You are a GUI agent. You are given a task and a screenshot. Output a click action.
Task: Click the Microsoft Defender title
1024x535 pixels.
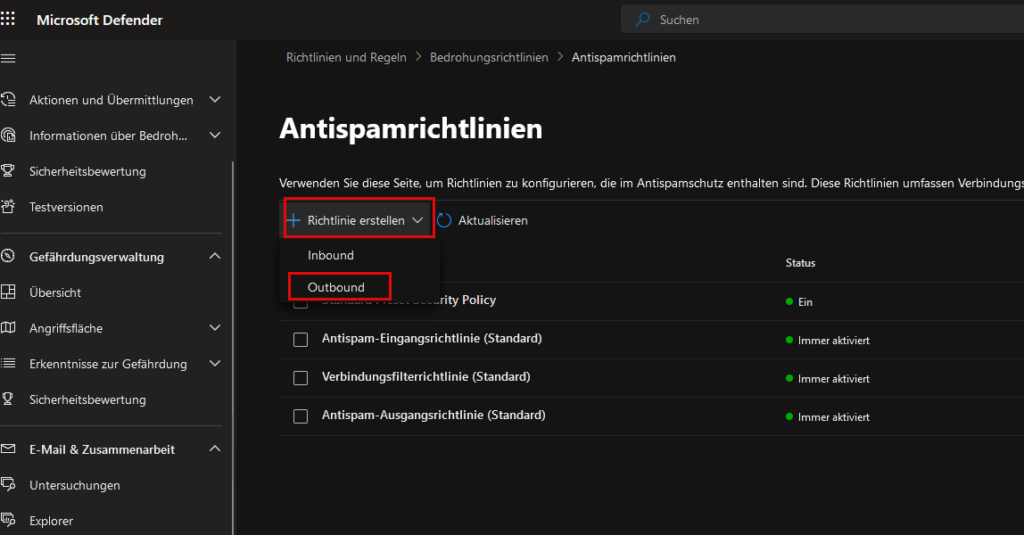click(x=99, y=20)
